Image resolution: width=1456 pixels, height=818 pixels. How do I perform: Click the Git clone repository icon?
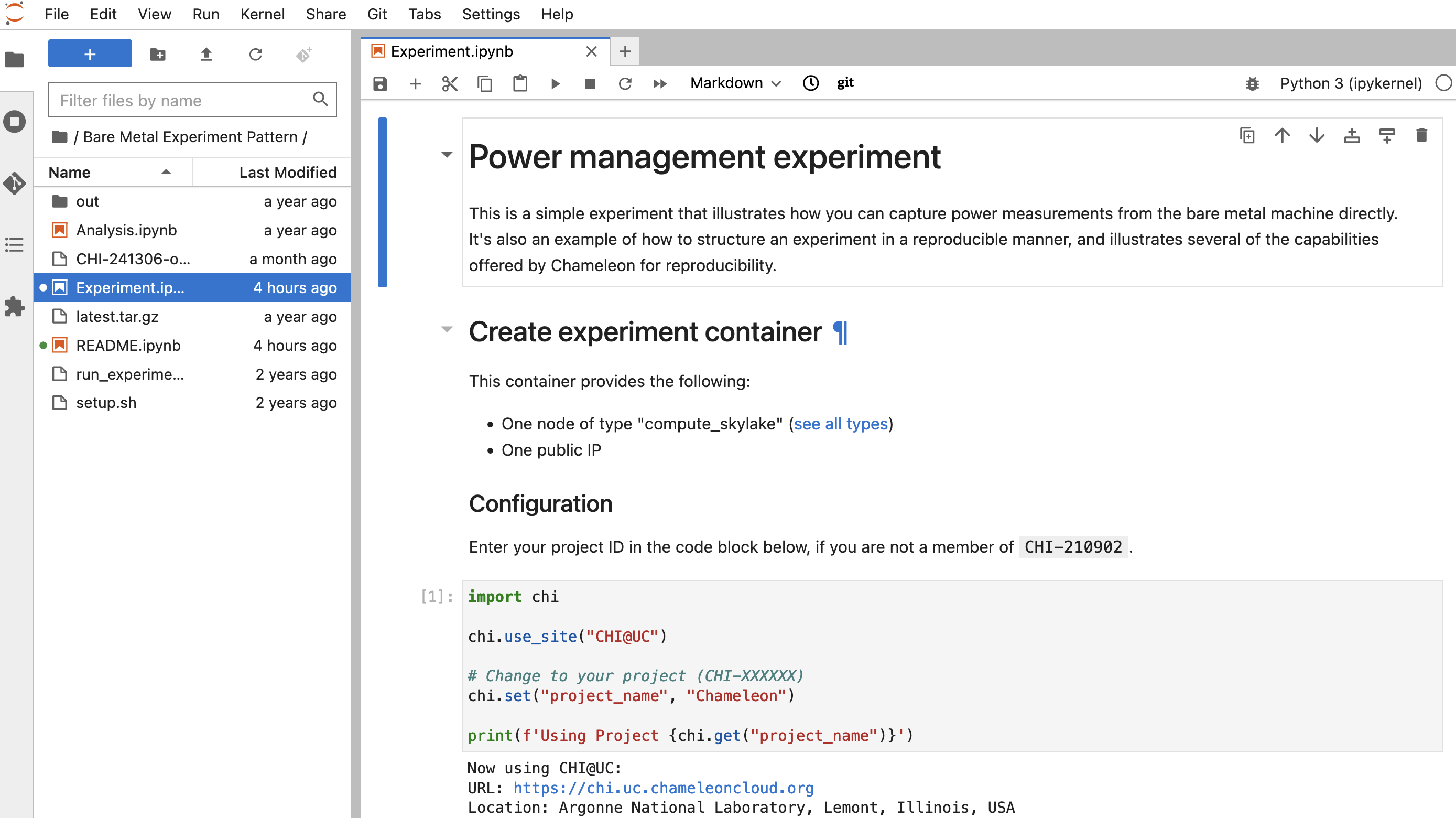[x=304, y=54]
